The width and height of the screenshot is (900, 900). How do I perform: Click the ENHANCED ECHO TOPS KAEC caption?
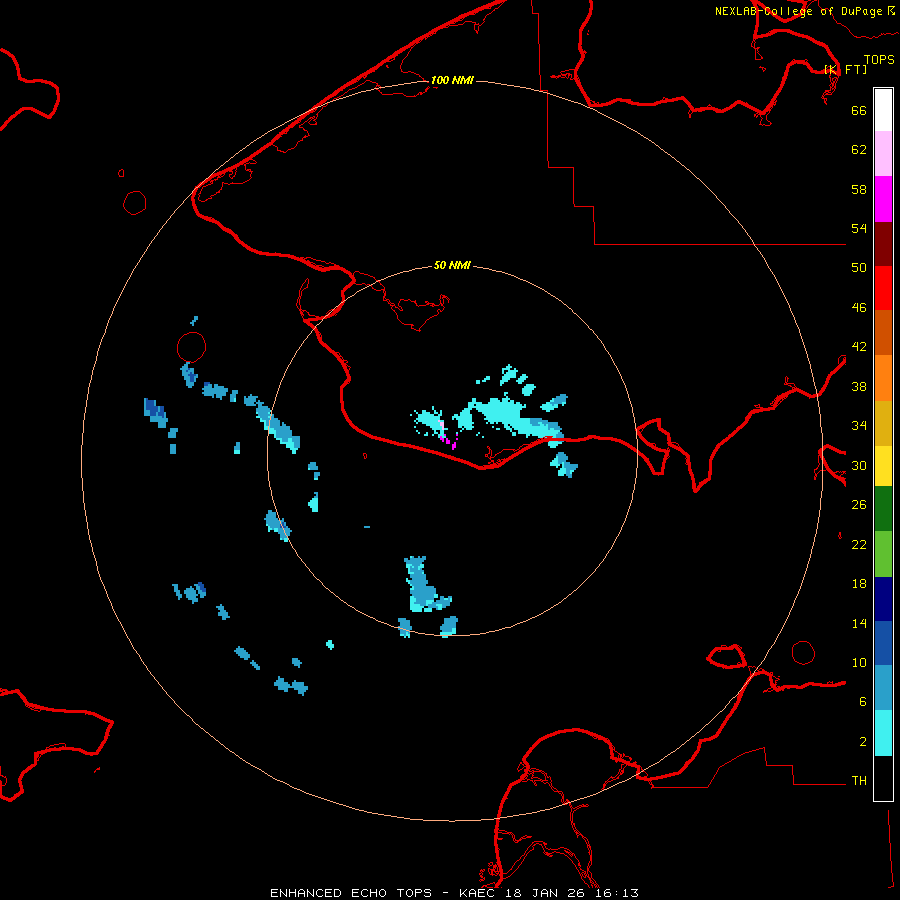454,893
